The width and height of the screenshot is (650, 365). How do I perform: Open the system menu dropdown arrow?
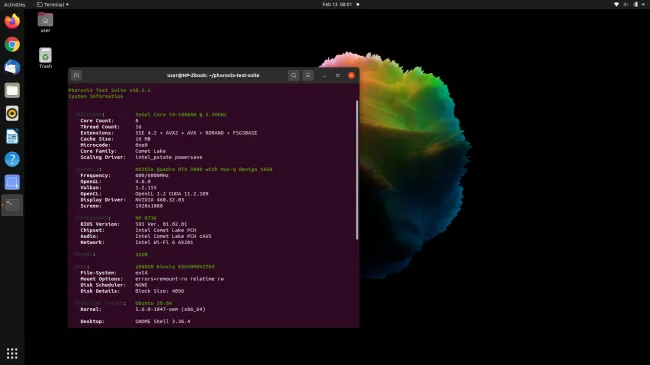click(643, 5)
